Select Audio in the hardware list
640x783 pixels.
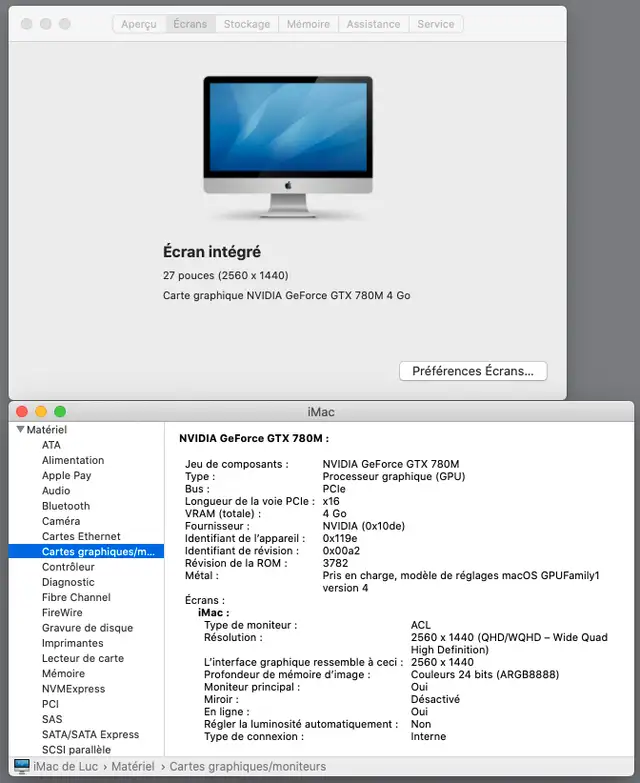(x=56, y=490)
